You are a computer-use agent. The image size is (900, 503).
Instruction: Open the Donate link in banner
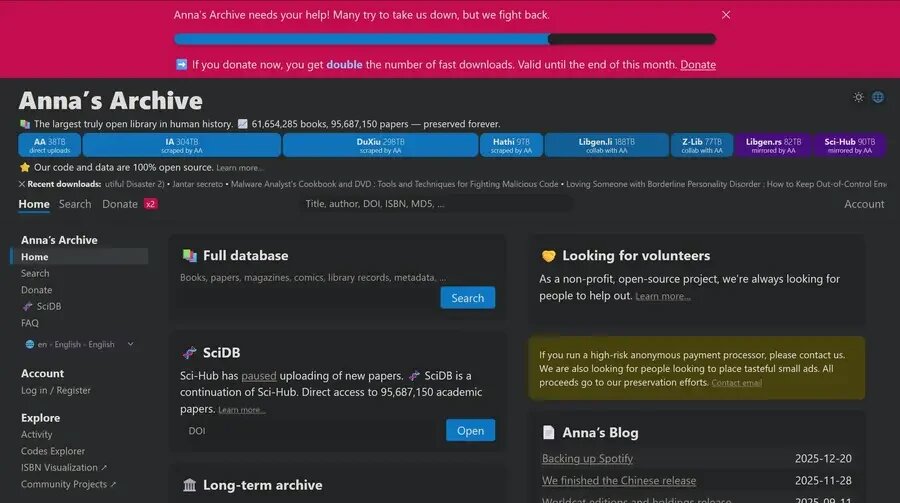click(698, 65)
